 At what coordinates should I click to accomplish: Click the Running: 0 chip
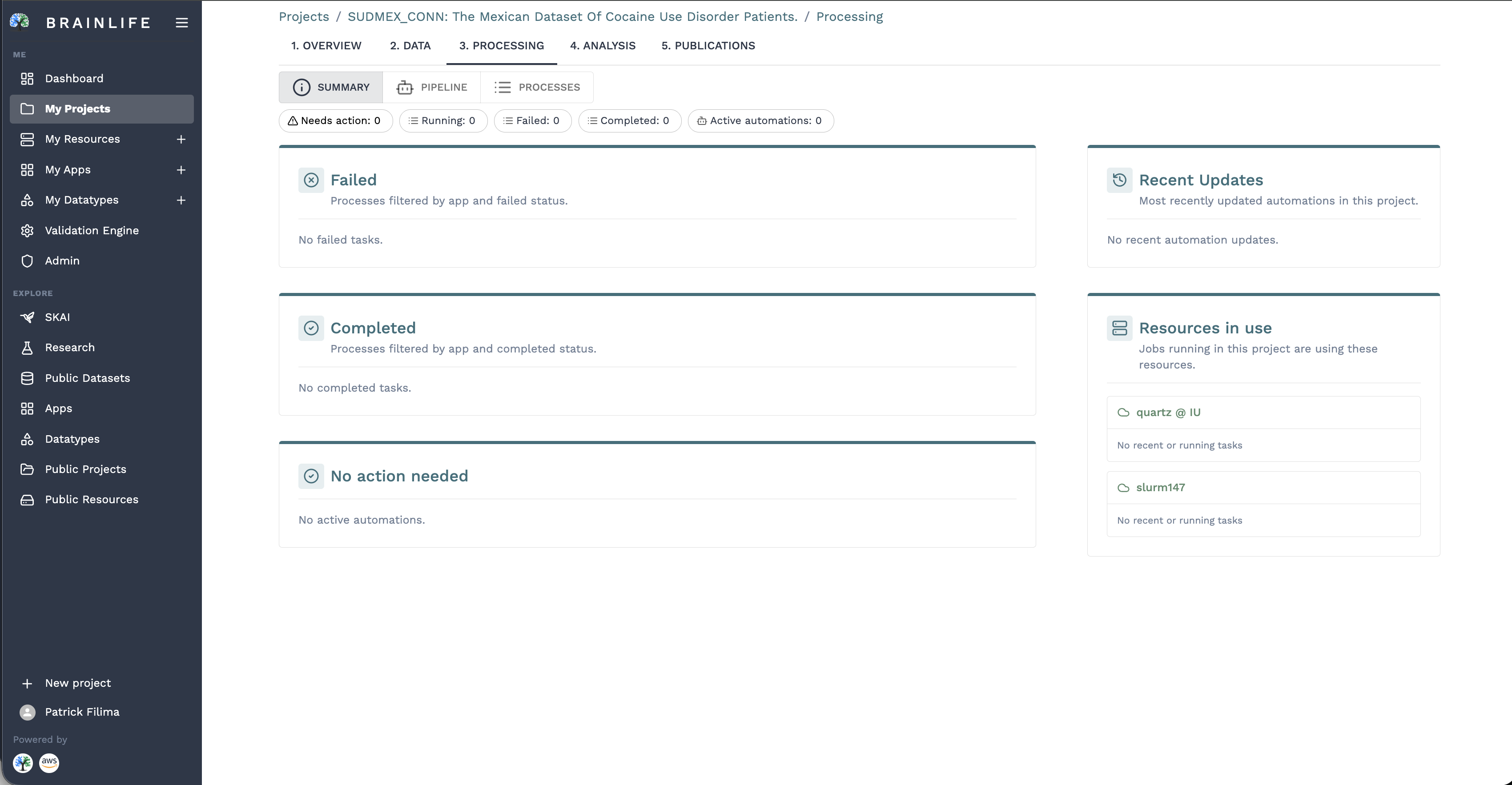(x=443, y=121)
